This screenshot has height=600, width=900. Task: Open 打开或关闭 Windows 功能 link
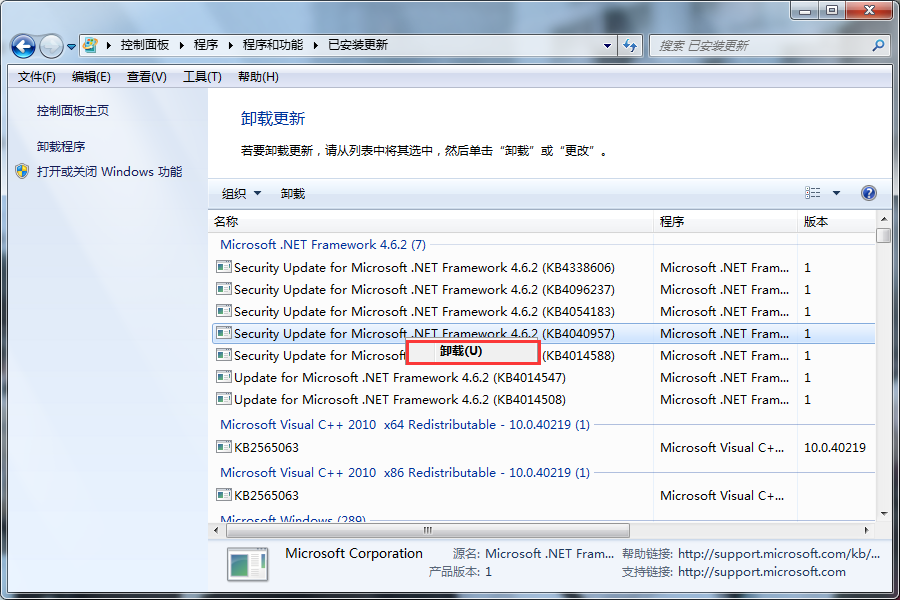(x=109, y=171)
